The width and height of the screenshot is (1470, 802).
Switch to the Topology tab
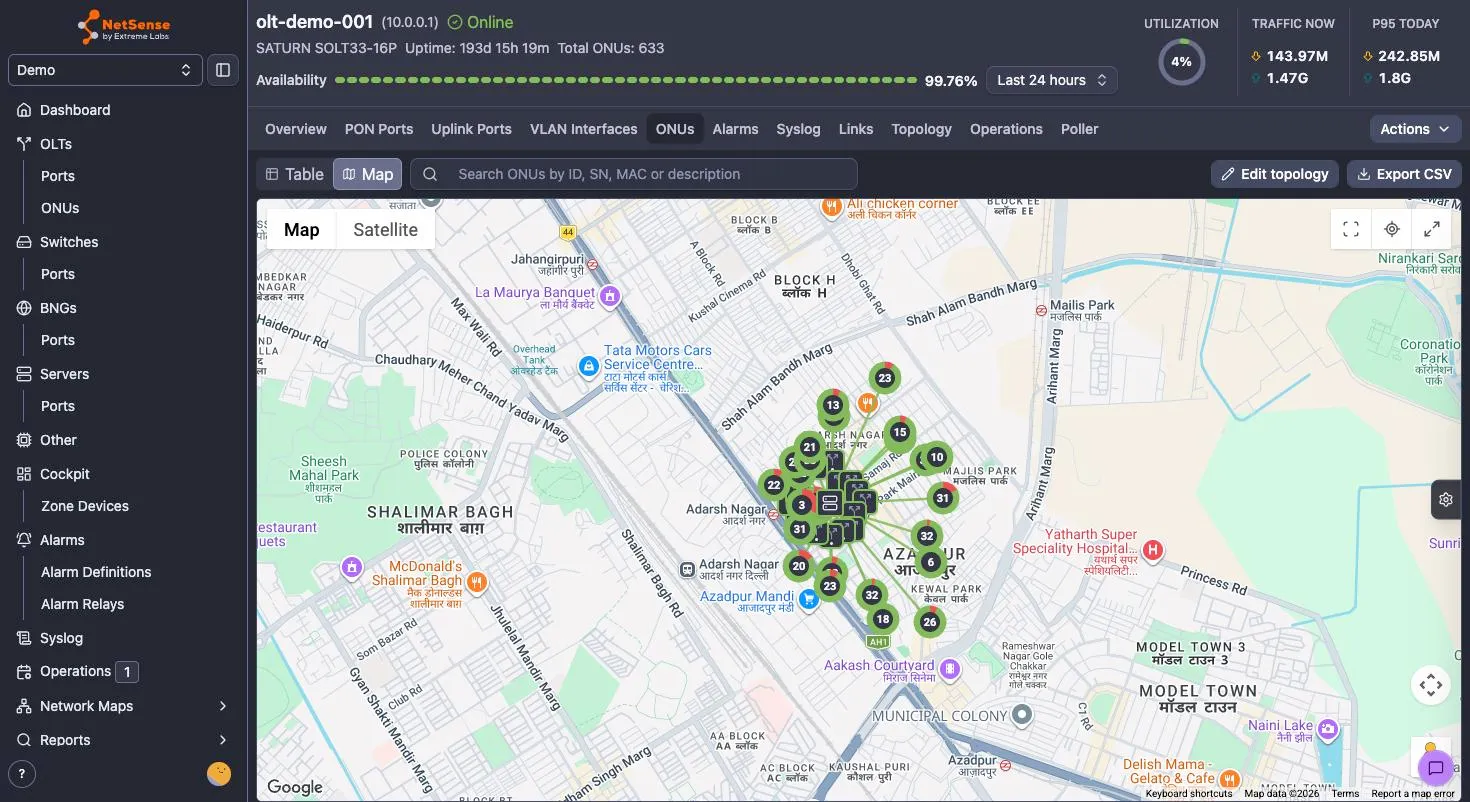click(x=921, y=129)
